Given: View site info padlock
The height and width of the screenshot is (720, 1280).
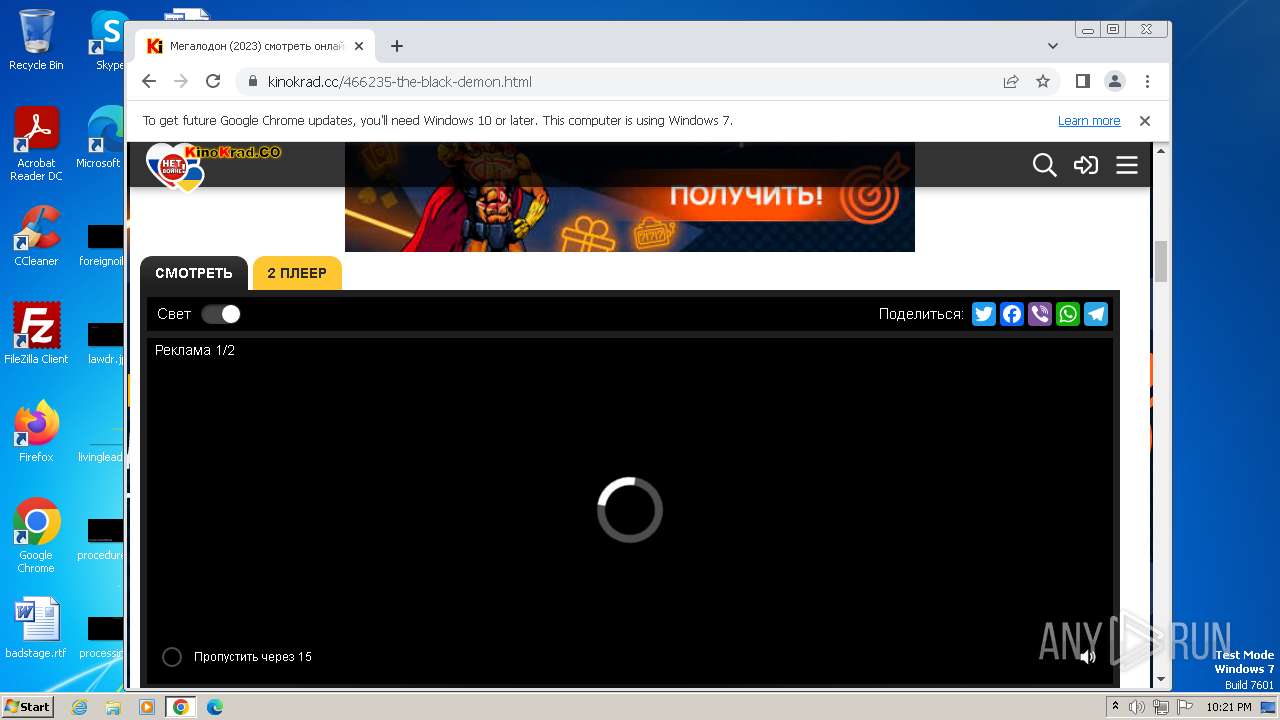Looking at the screenshot, I should pos(252,82).
